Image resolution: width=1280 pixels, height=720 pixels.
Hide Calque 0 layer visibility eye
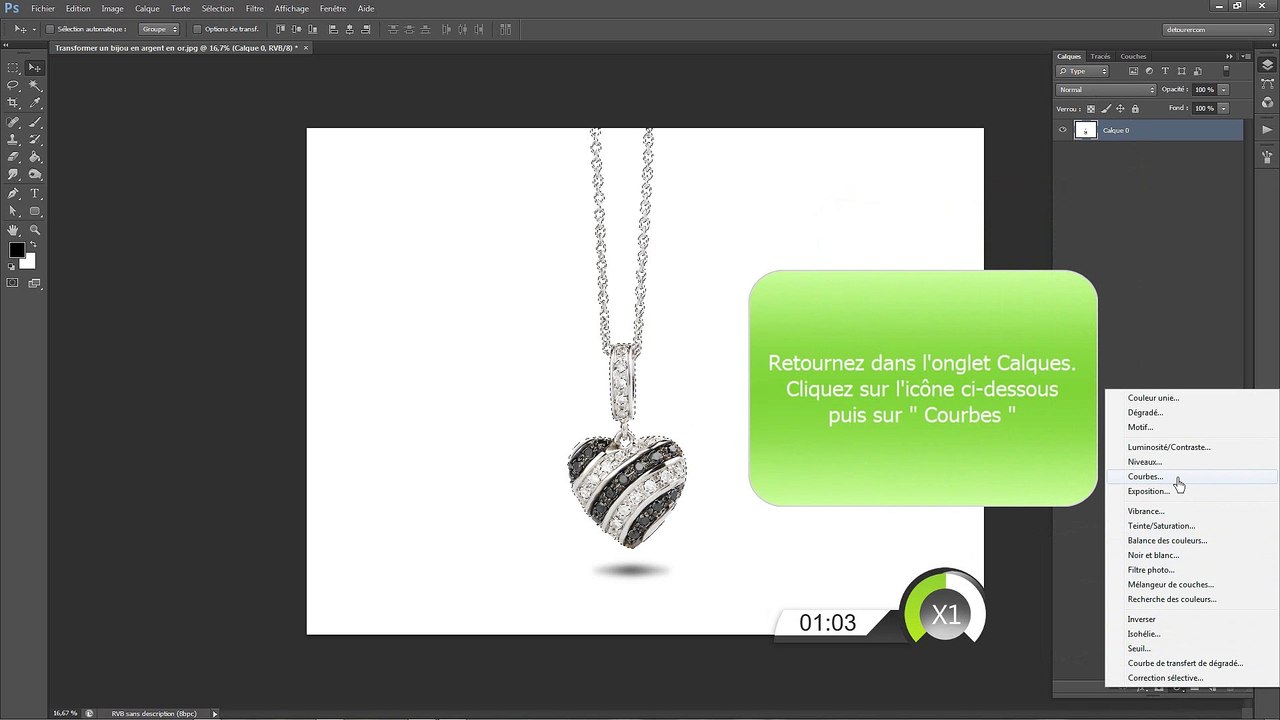coord(1062,130)
